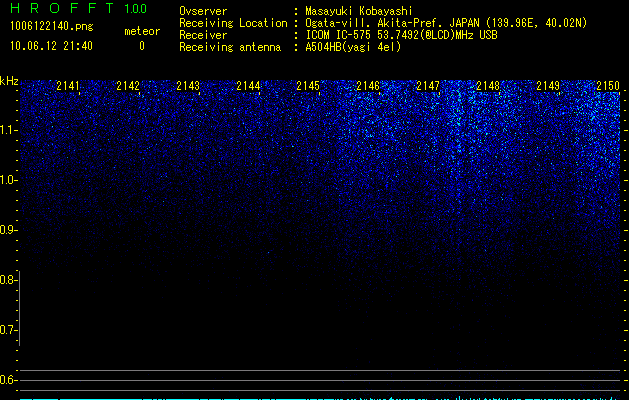Select the file name 1006122140.png
The width and height of the screenshot is (629, 400).
[x=52, y=26]
